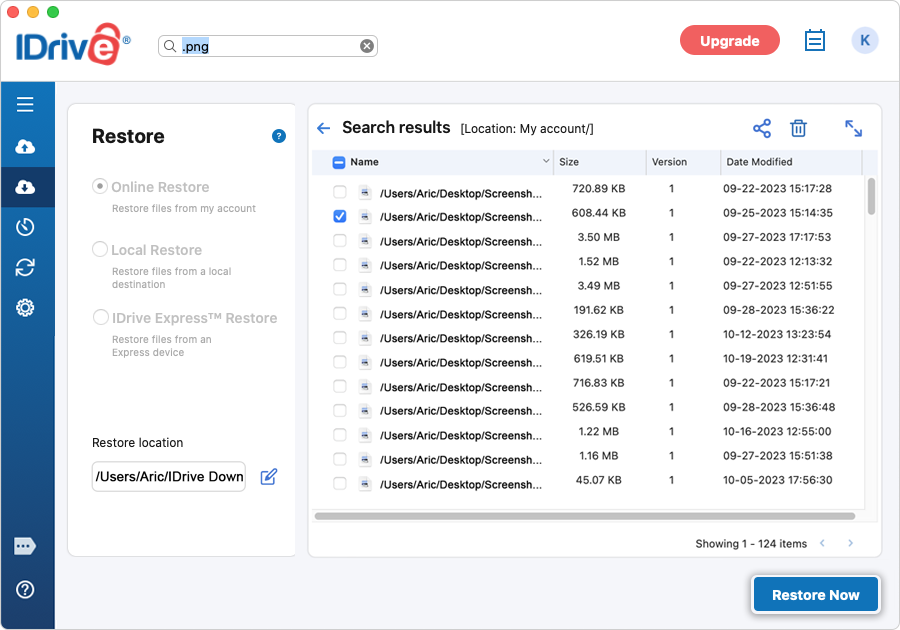Uncheck the file sized 608.44 KB
This screenshot has width=900, height=630.
click(340, 216)
